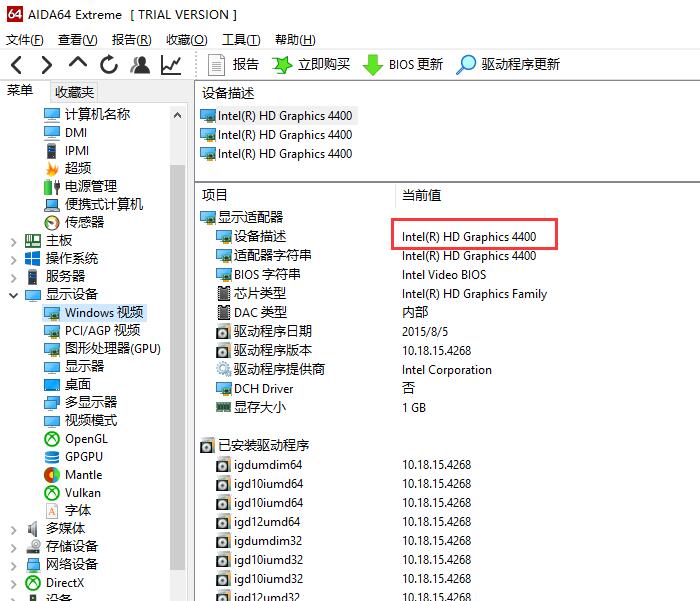Collapse the 显示设备 tree node

click(13, 295)
